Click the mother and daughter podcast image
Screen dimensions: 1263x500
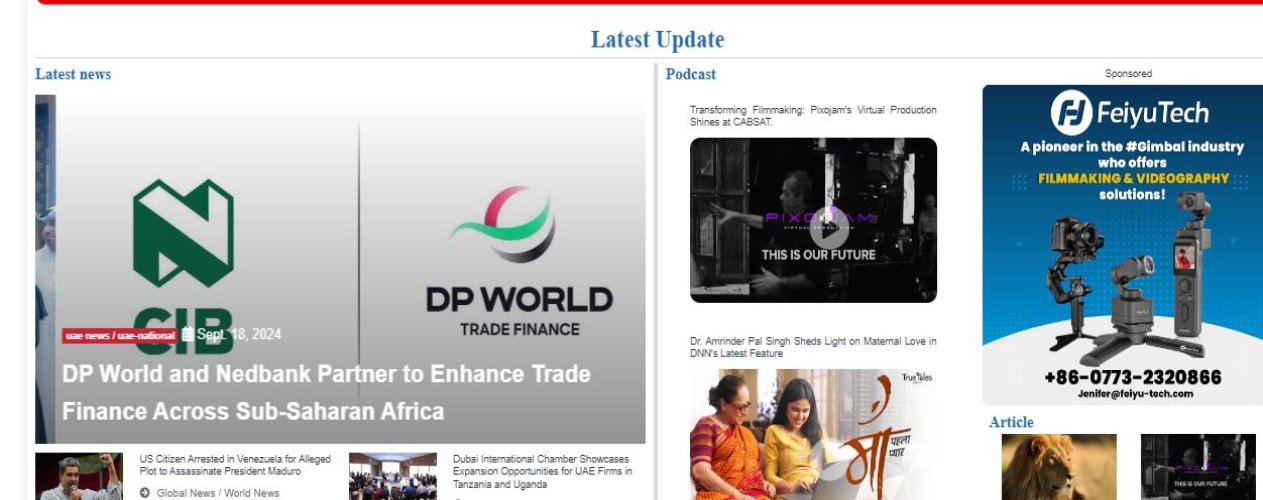(x=813, y=434)
